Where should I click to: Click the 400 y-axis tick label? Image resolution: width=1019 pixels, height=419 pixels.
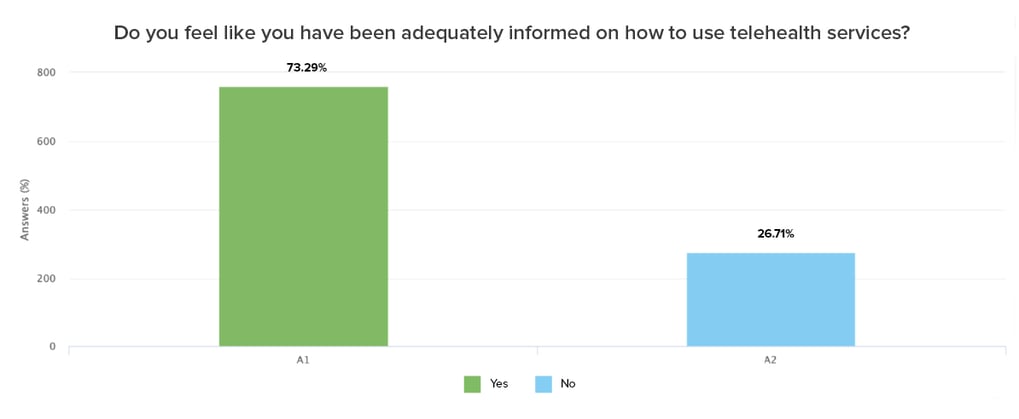[x=46, y=210]
